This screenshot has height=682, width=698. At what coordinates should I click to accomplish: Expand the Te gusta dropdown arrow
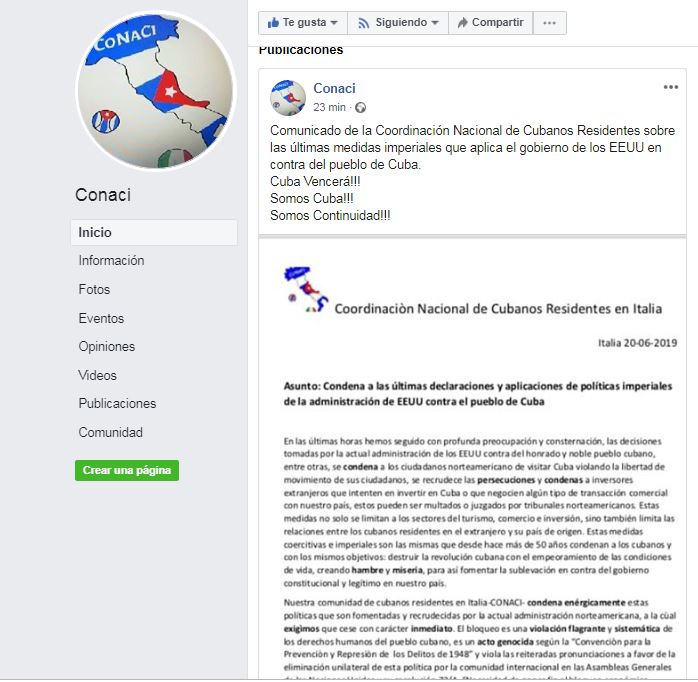(334, 23)
